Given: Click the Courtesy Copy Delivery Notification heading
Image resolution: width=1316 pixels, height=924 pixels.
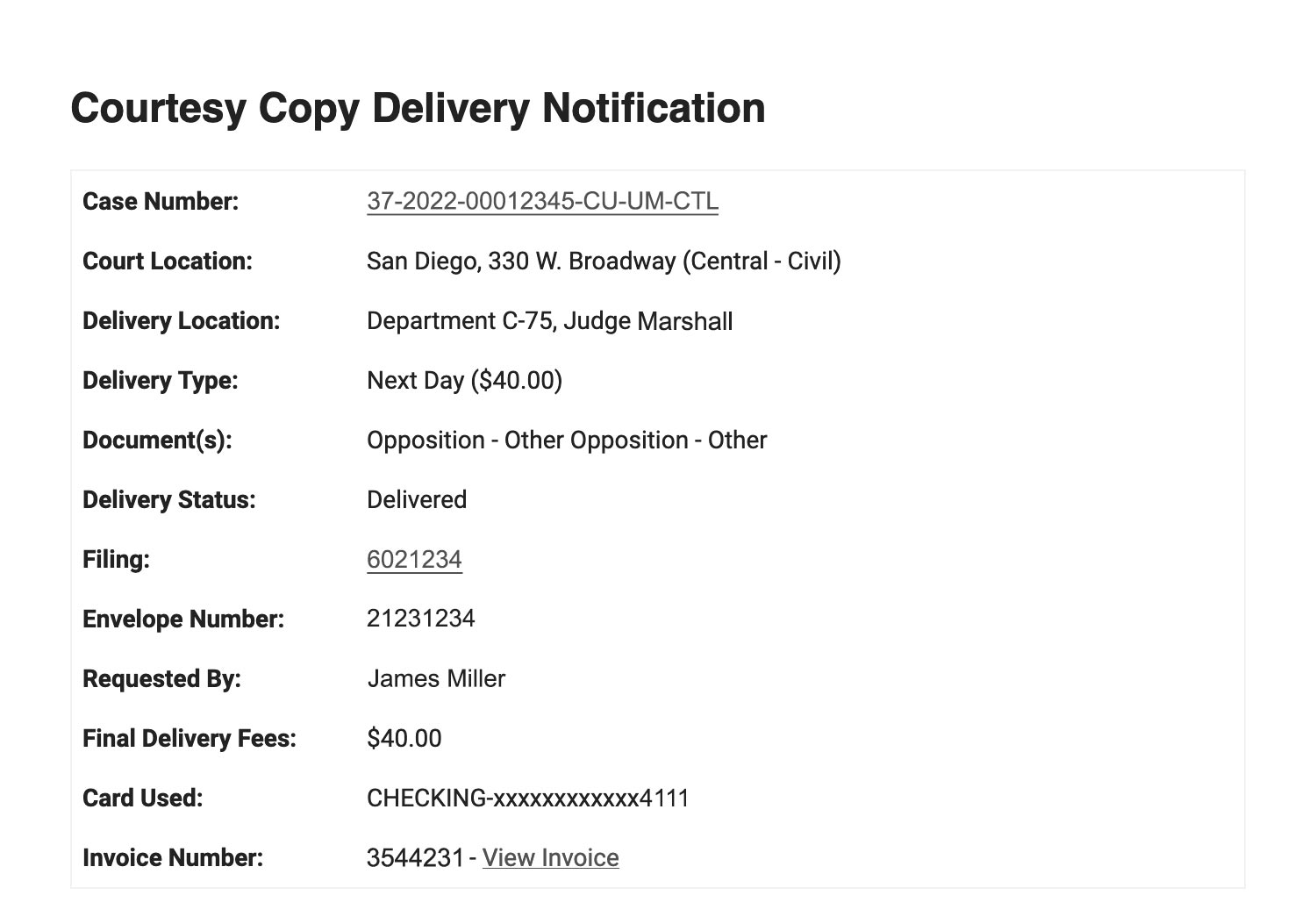Looking at the screenshot, I should click(x=418, y=108).
